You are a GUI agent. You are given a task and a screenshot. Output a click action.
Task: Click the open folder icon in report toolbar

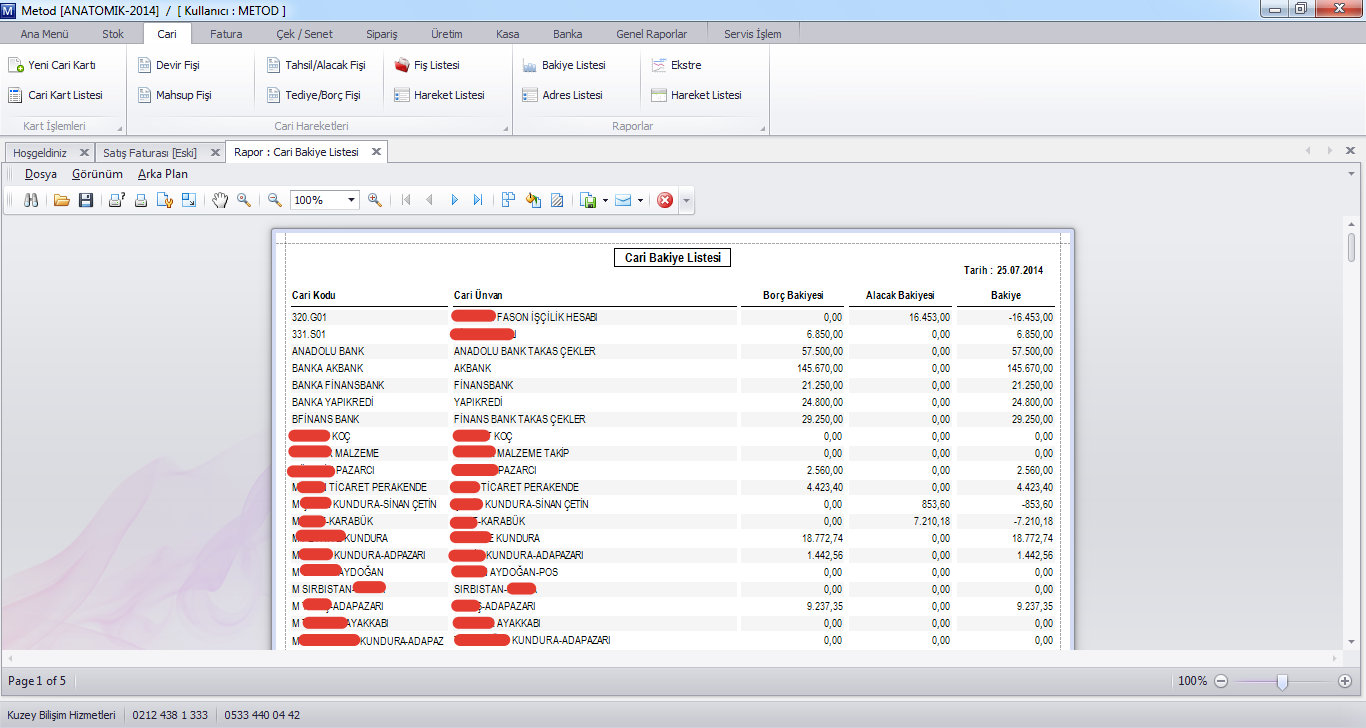coord(62,200)
